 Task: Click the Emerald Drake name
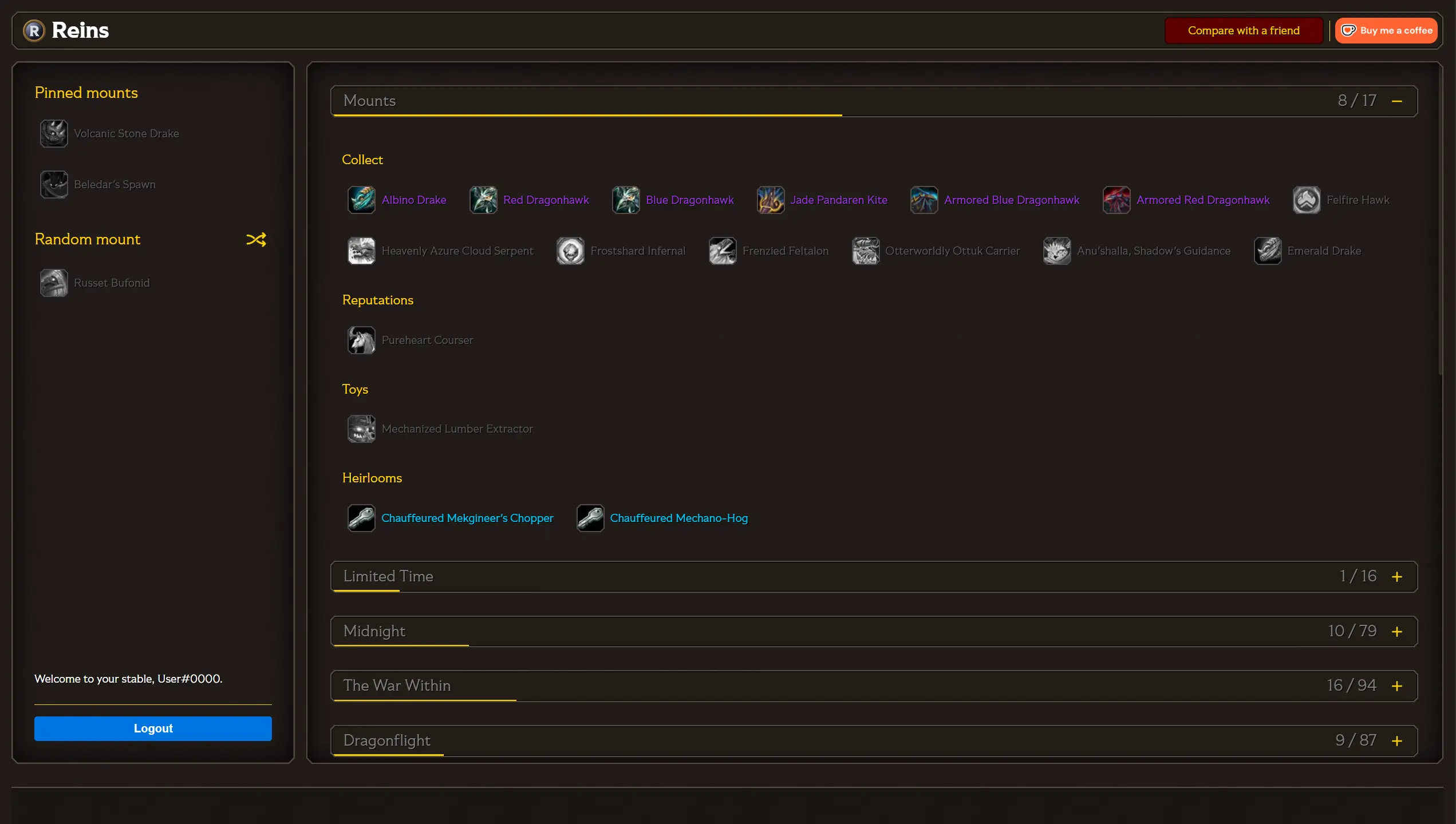coord(1324,251)
